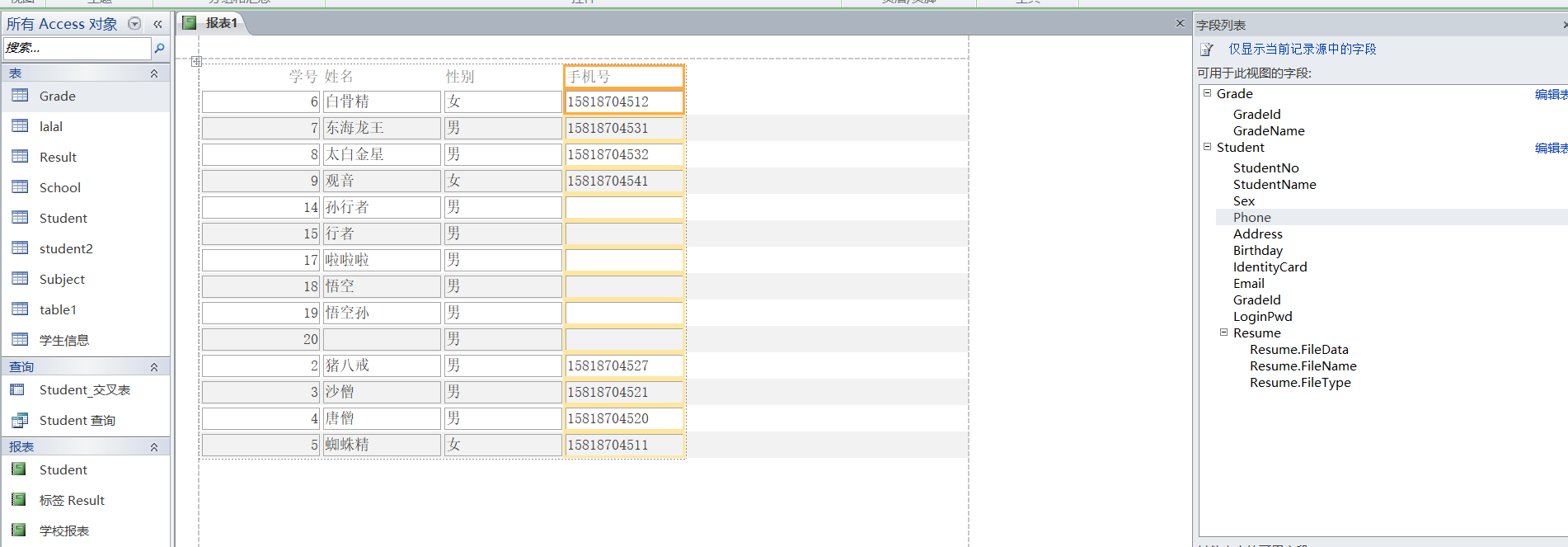The height and width of the screenshot is (547, 1568).
Task: Click the Student 查询 query icon
Action: (18, 420)
